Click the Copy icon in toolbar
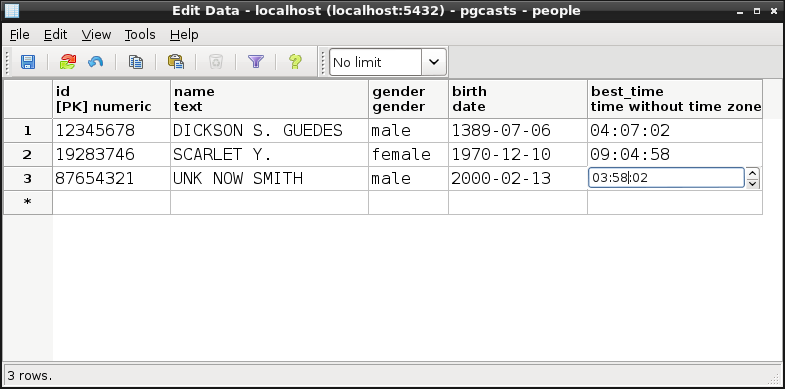 (136, 62)
